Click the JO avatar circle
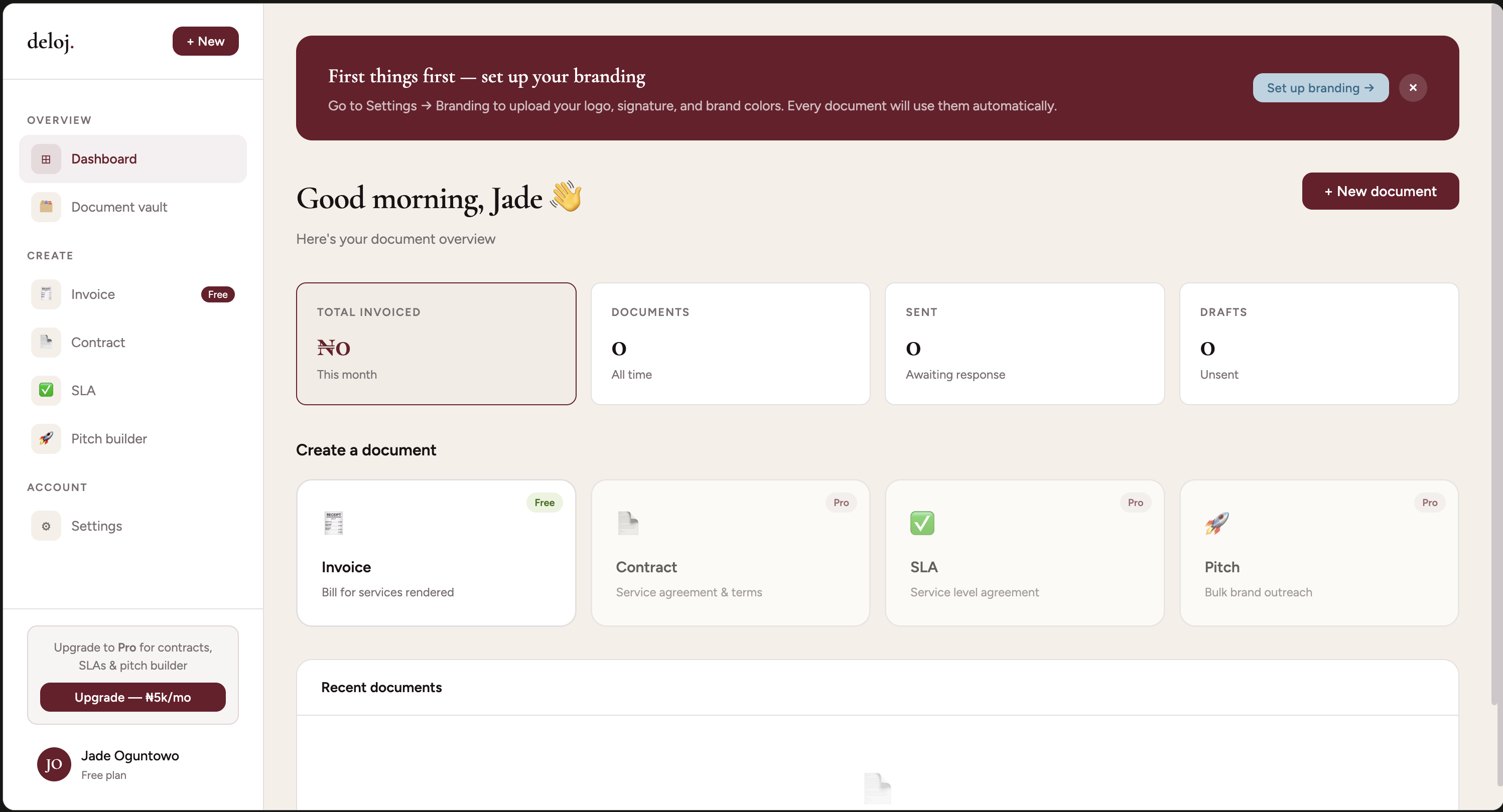 54,764
